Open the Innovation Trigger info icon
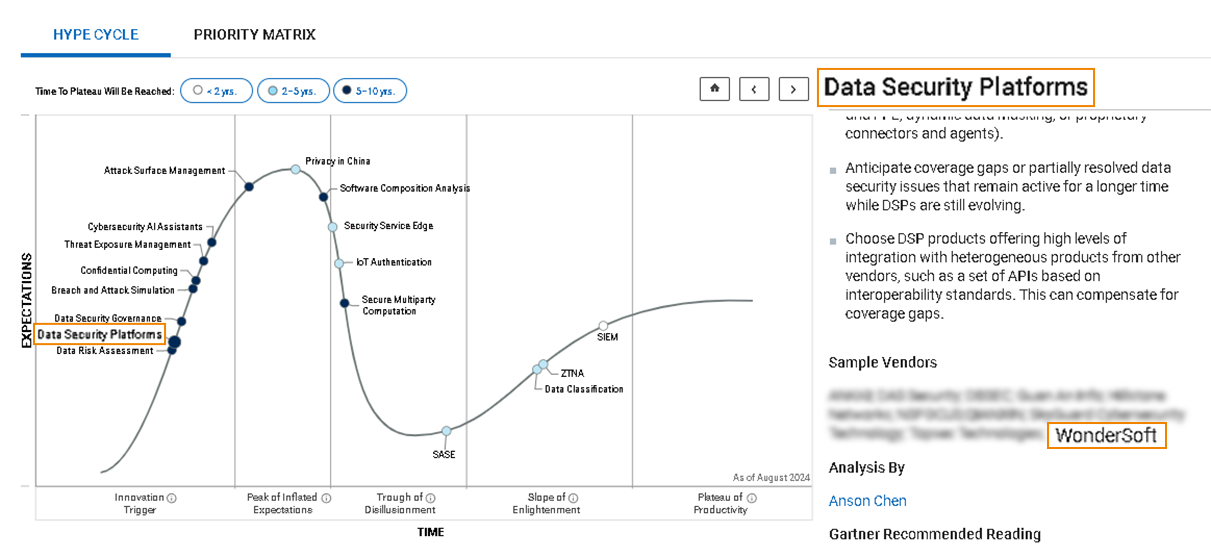The width and height of the screenshot is (1211, 558). pos(171,497)
